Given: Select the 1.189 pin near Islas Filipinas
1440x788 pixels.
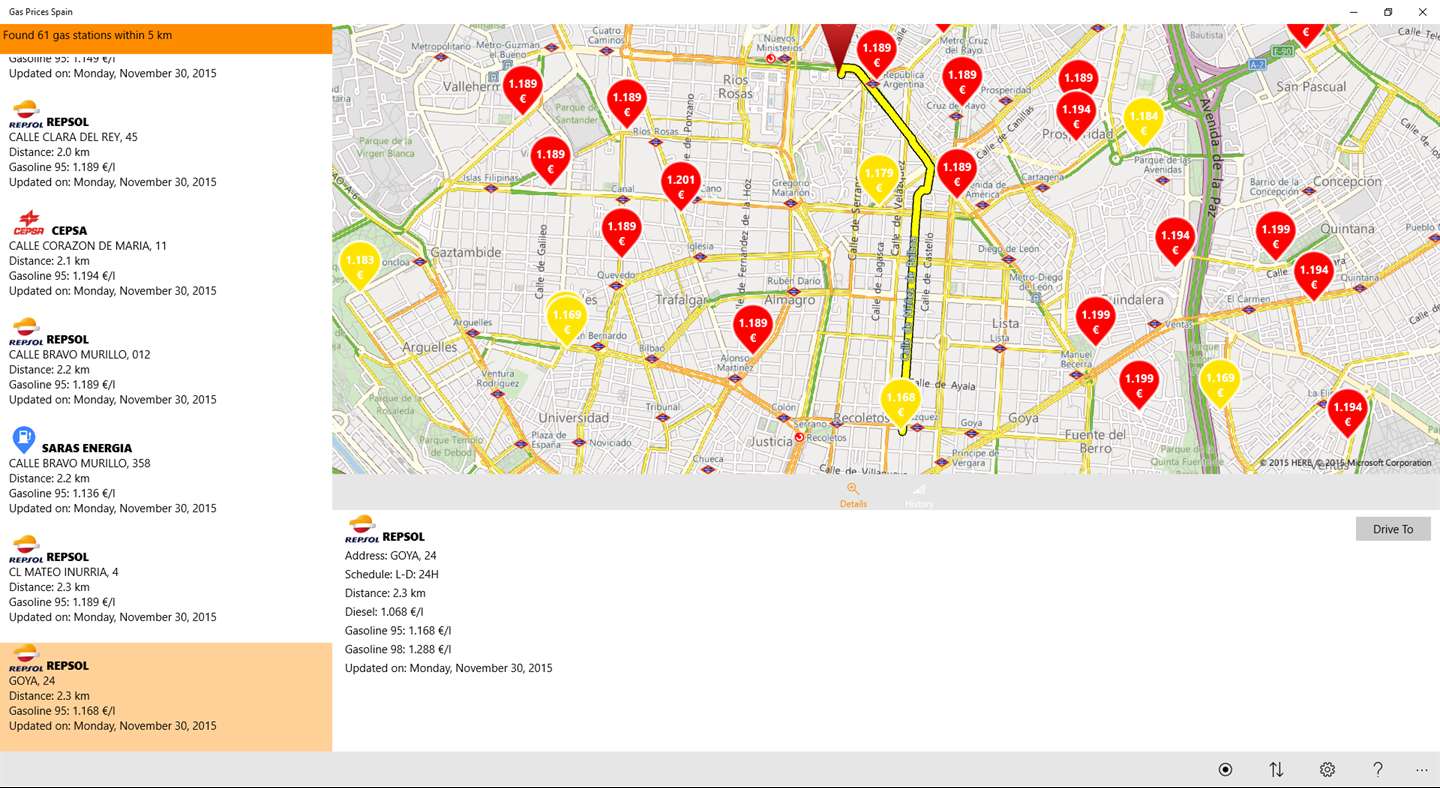Looking at the screenshot, I should 550,160.
